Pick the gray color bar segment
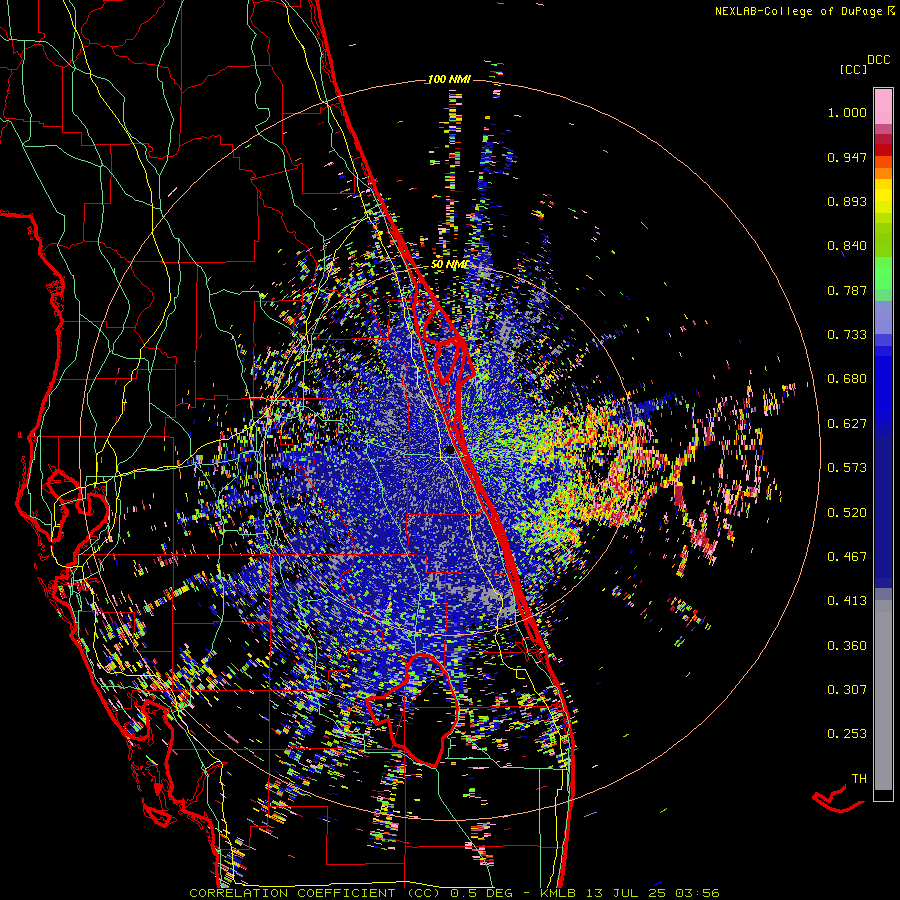 (x=883, y=695)
